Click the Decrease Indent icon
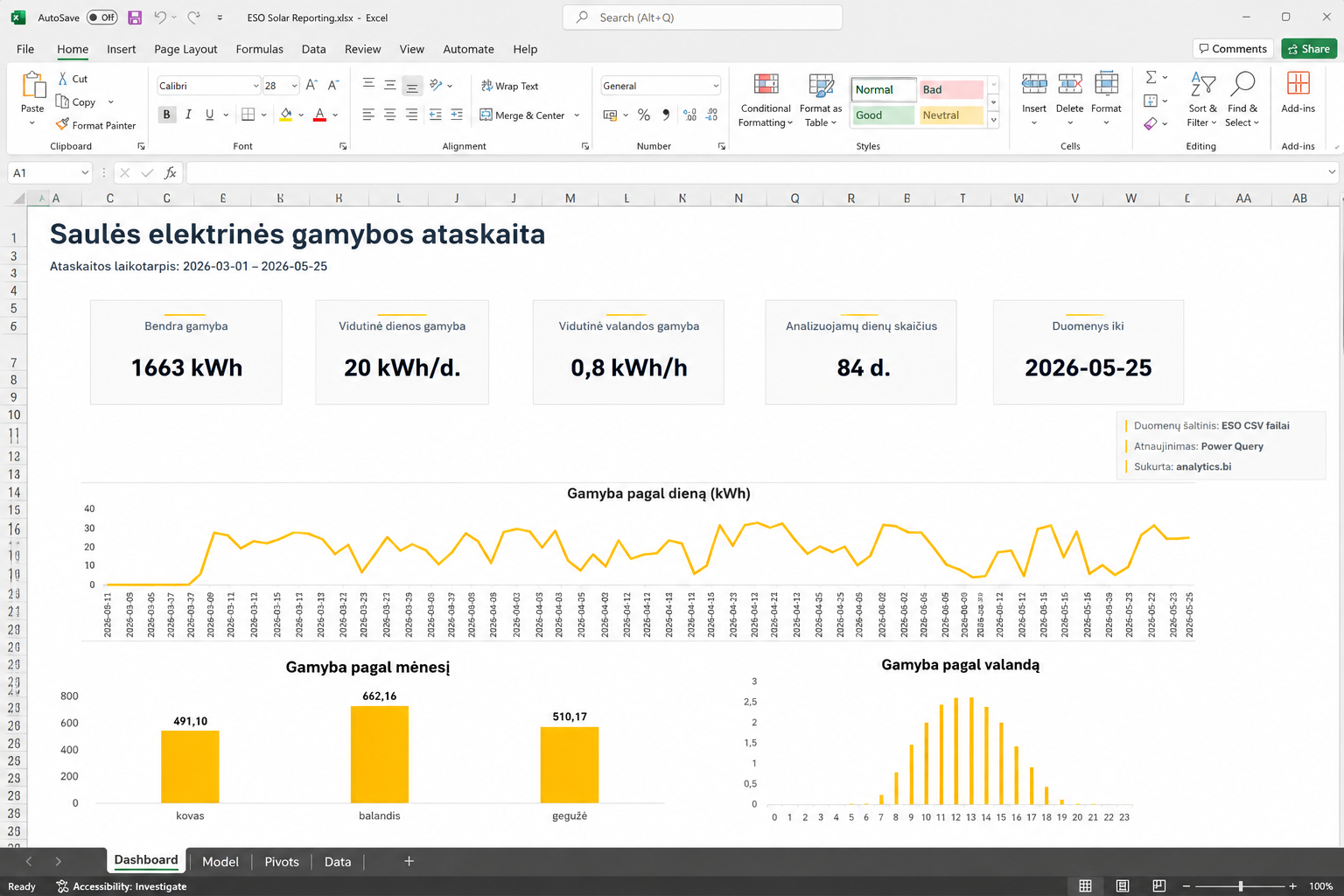 (x=435, y=115)
